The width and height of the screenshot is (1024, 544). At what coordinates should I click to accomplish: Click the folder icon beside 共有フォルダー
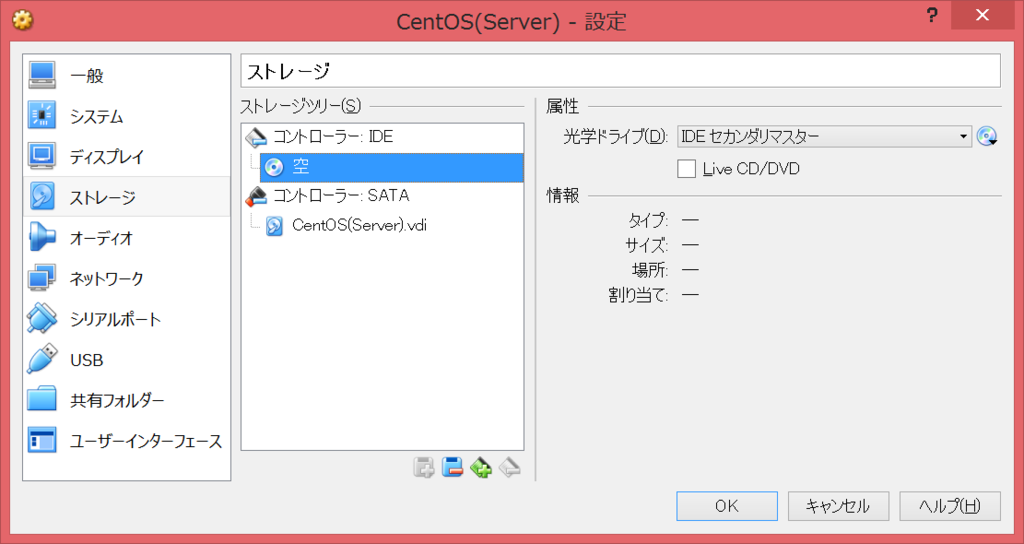[x=42, y=399]
